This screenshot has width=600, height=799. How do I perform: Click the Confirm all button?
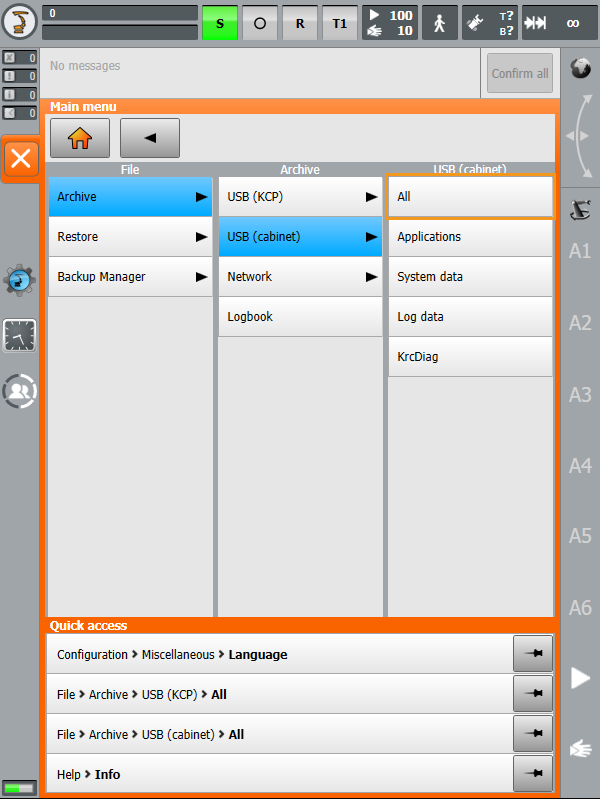[x=519, y=73]
